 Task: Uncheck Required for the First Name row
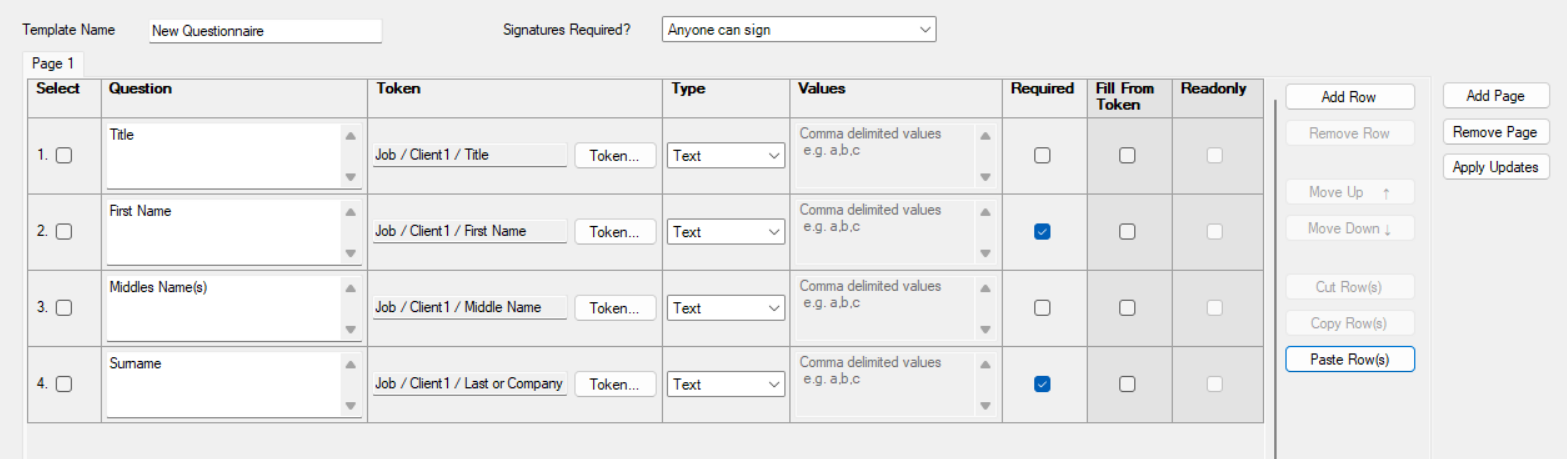click(x=1042, y=232)
